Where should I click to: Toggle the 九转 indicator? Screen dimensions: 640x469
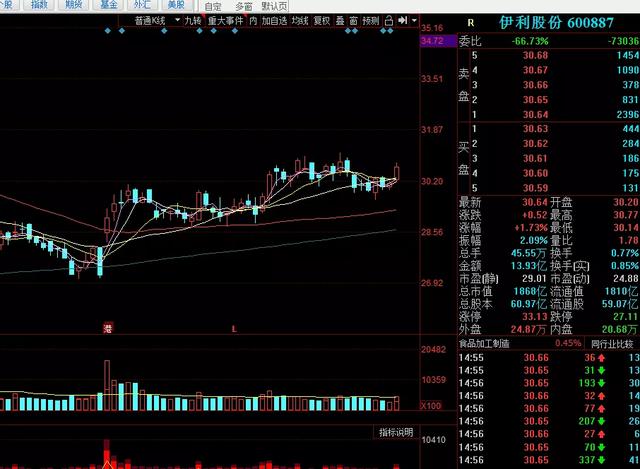click(191, 20)
